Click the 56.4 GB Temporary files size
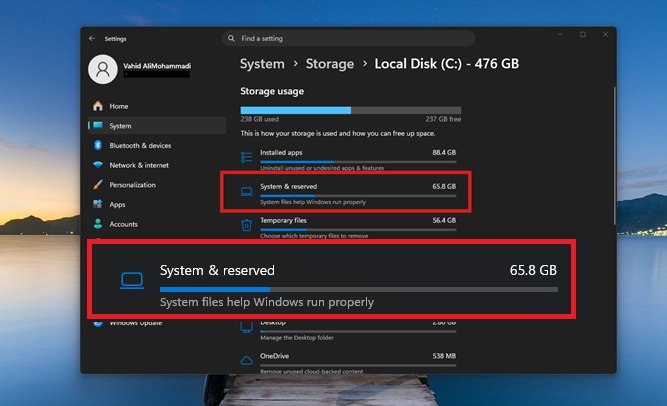 444,220
